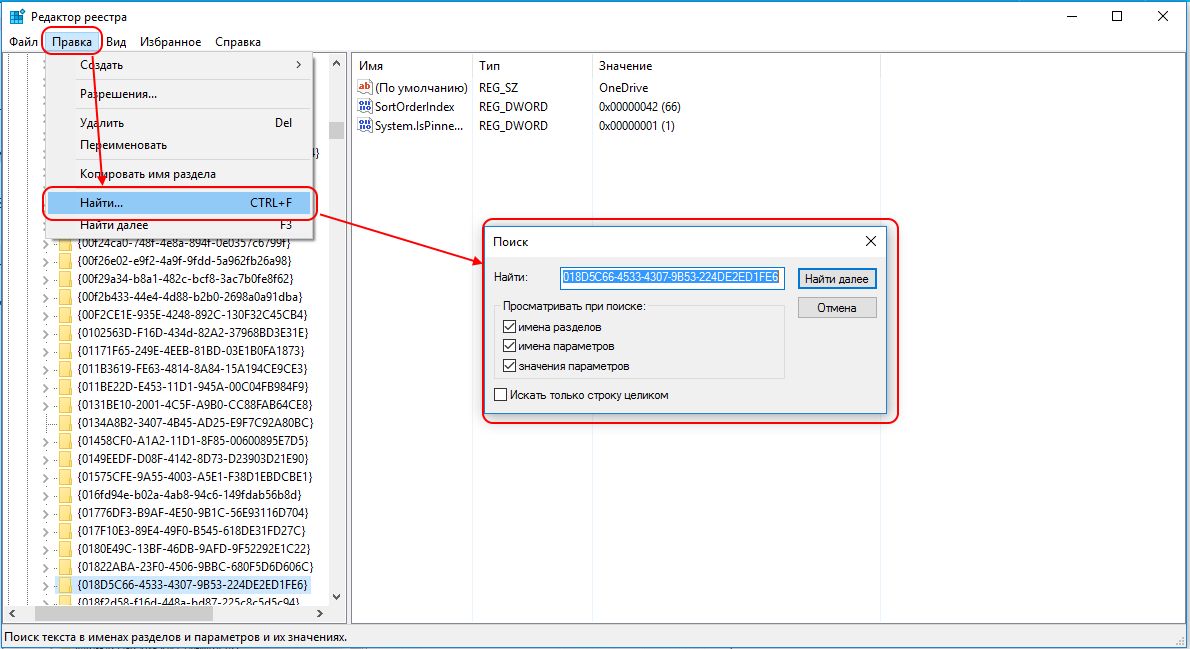Expand the {01171F65-249E-4EEB-81BD-03E1B0FA1873} key
Image resolution: width=1190 pixels, height=649 pixels.
pos(46,351)
